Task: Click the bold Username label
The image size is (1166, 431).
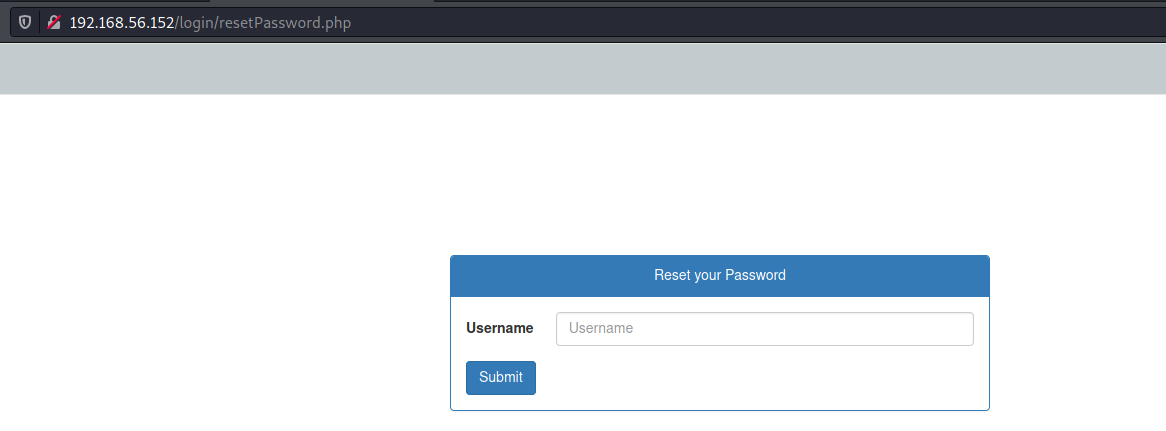Action: coord(500,328)
